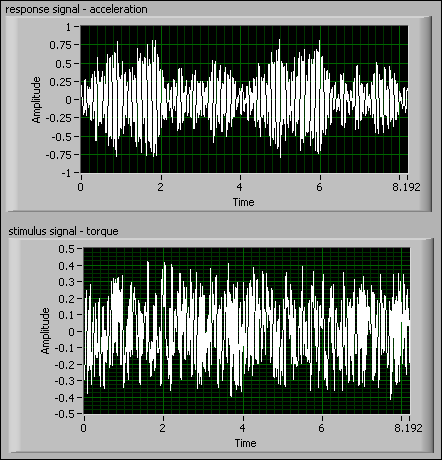
Task: Click the 0 start value on torque time axis
Action: point(83,428)
